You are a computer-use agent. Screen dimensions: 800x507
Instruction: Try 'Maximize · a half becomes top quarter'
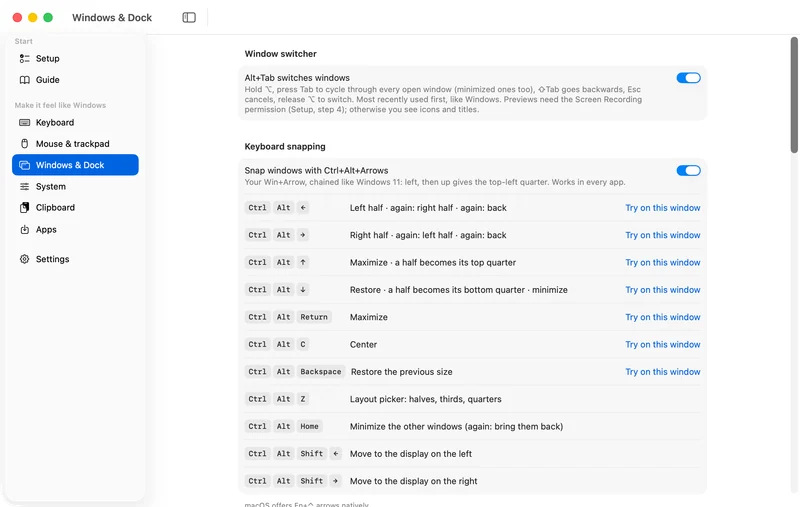click(663, 263)
